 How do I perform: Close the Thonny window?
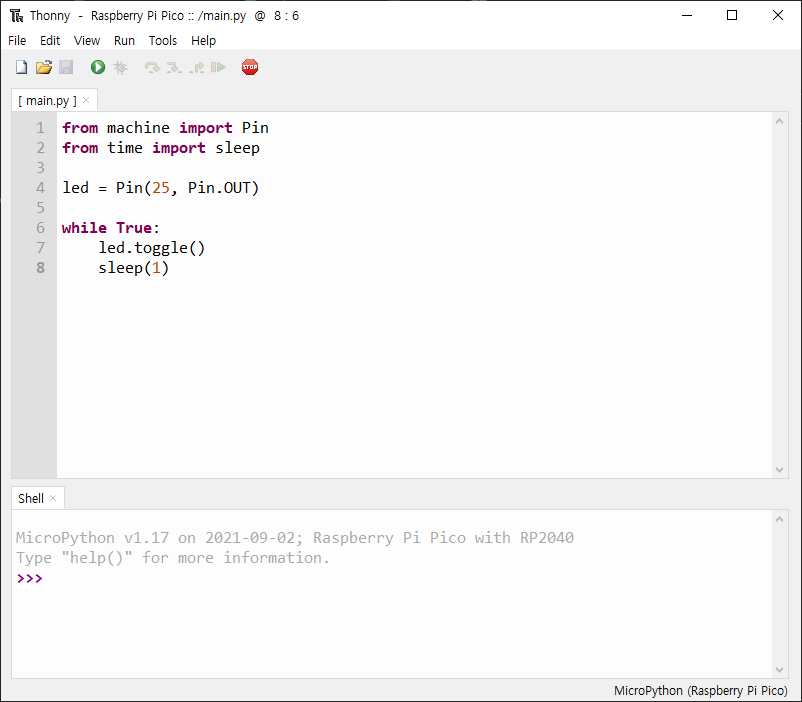click(x=777, y=15)
